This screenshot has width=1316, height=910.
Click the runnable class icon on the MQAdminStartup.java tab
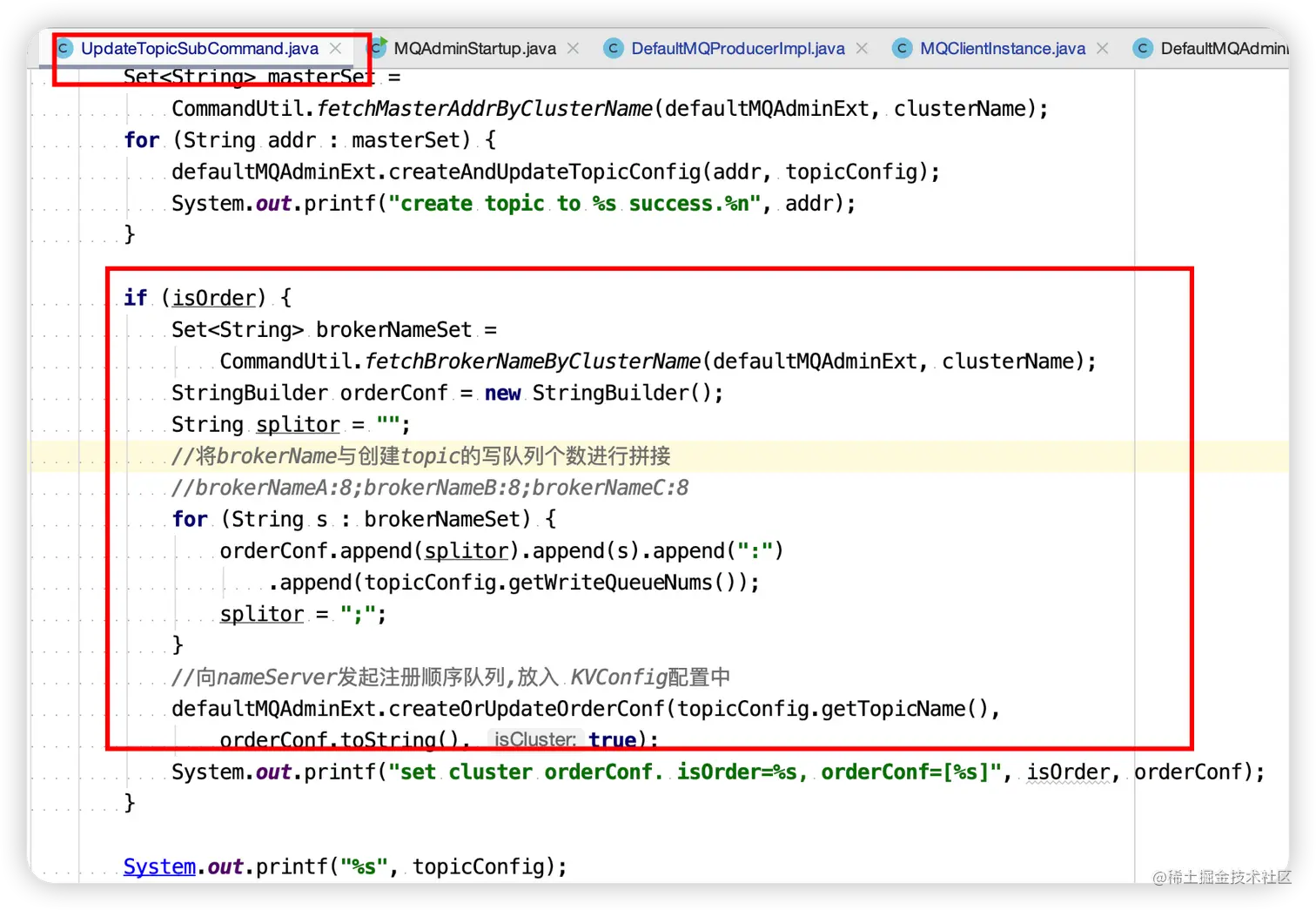[378, 48]
